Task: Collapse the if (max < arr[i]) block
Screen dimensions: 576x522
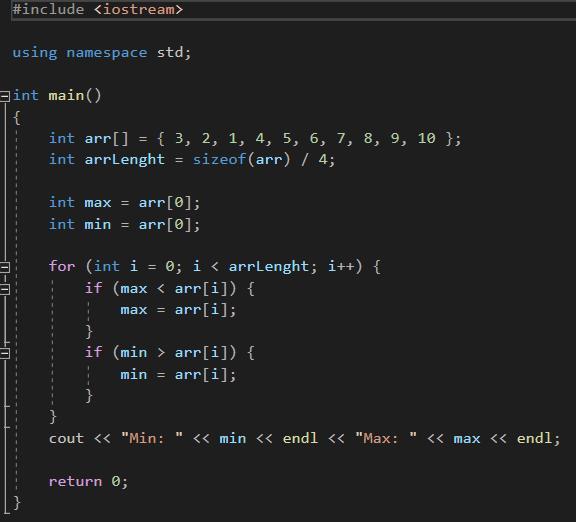Action: tap(5, 289)
